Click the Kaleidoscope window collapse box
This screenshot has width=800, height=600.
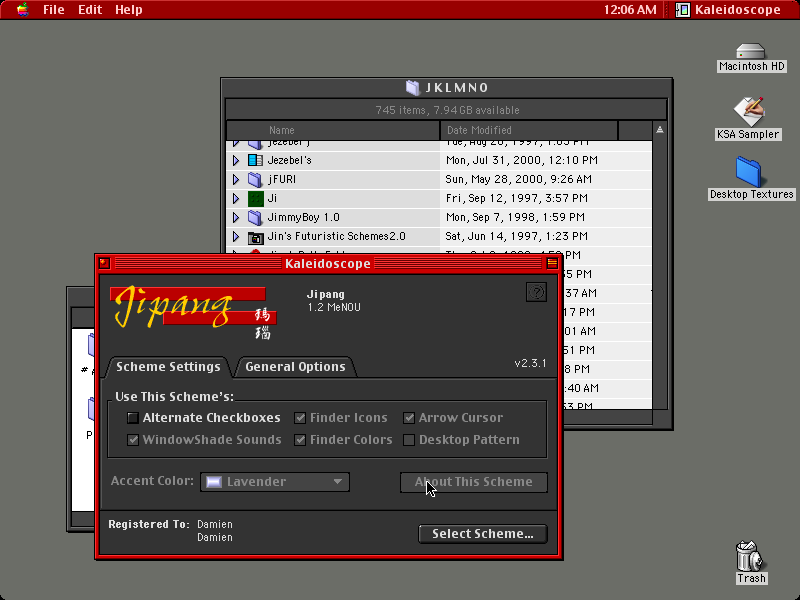[x=552, y=263]
